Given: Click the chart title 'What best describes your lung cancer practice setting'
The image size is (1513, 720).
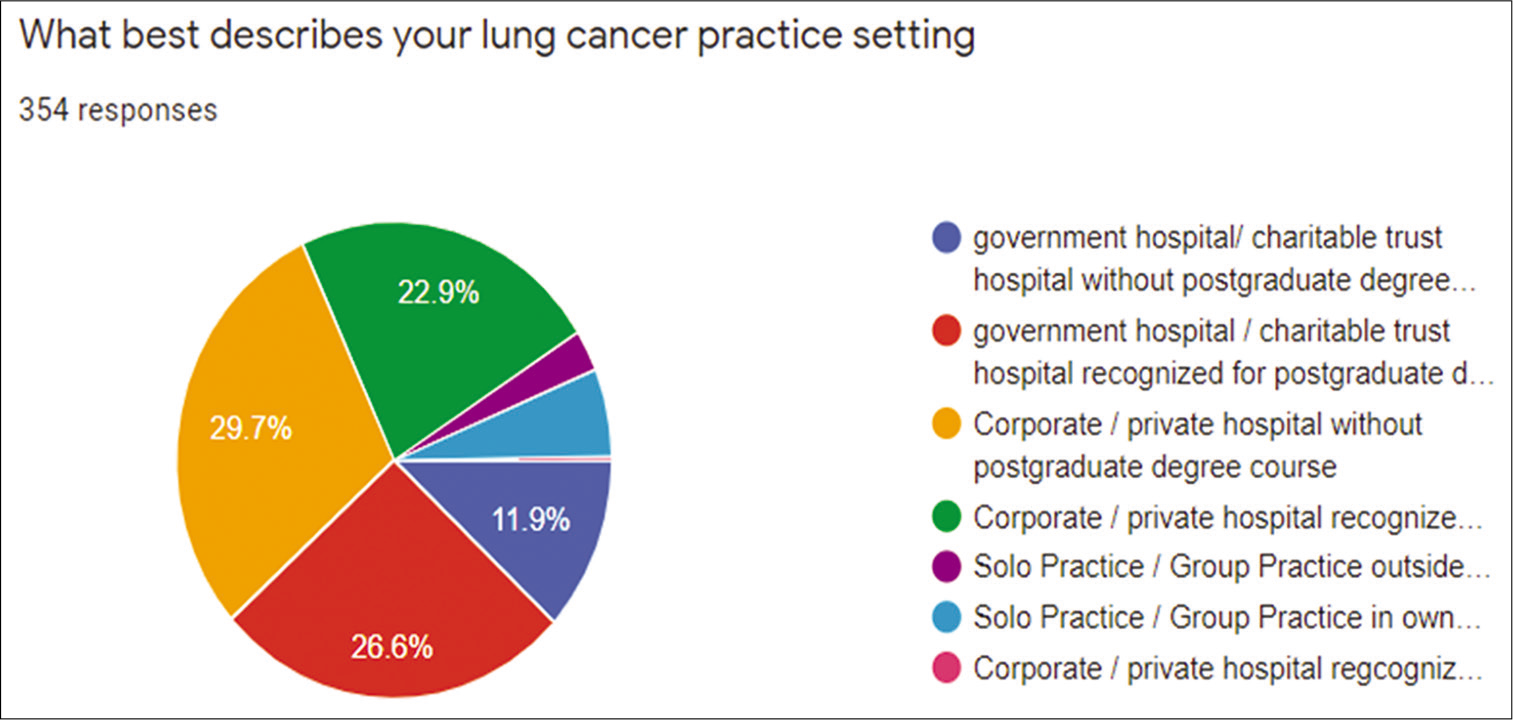Looking at the screenshot, I should (496, 38).
